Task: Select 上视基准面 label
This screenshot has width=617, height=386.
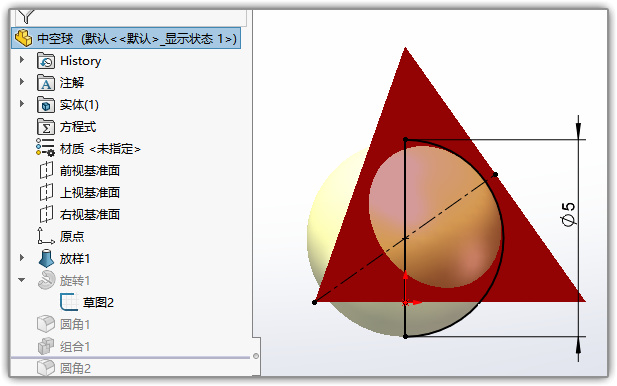Action: tap(90, 193)
